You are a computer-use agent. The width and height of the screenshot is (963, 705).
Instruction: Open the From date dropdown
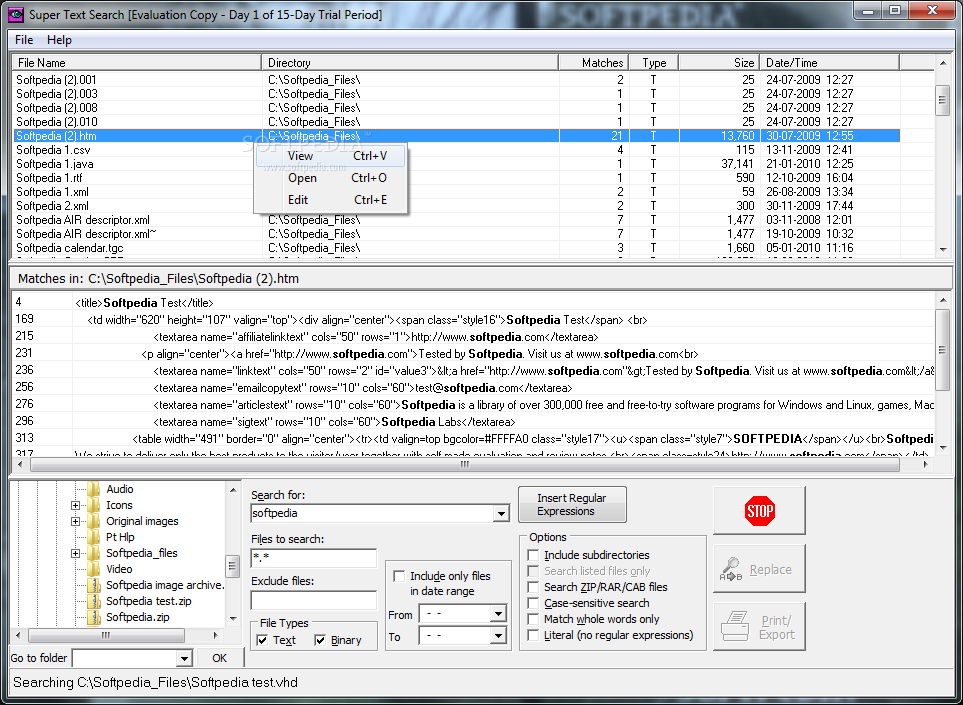(498, 614)
